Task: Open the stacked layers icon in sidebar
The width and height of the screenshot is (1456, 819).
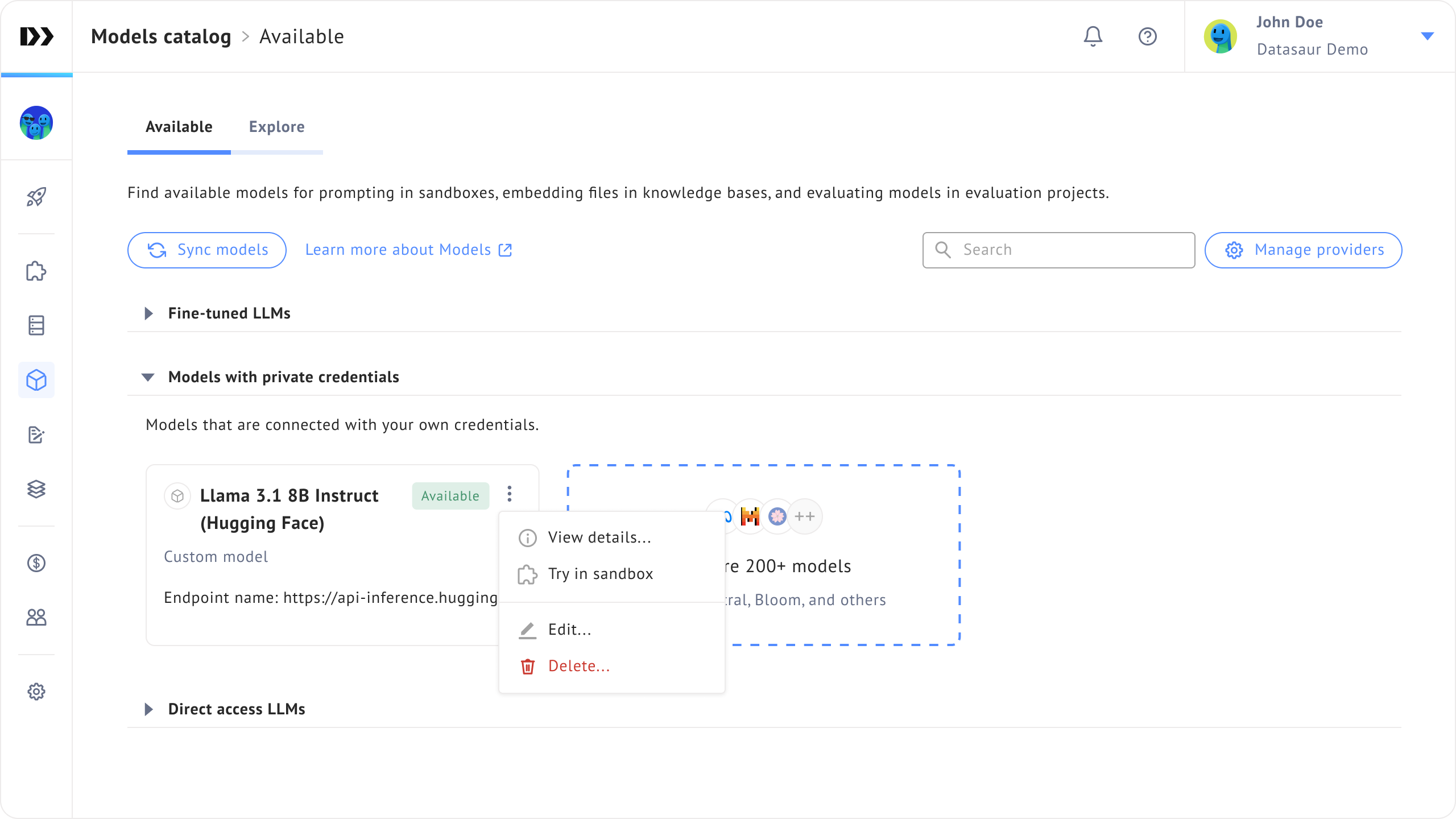Action: point(36,489)
